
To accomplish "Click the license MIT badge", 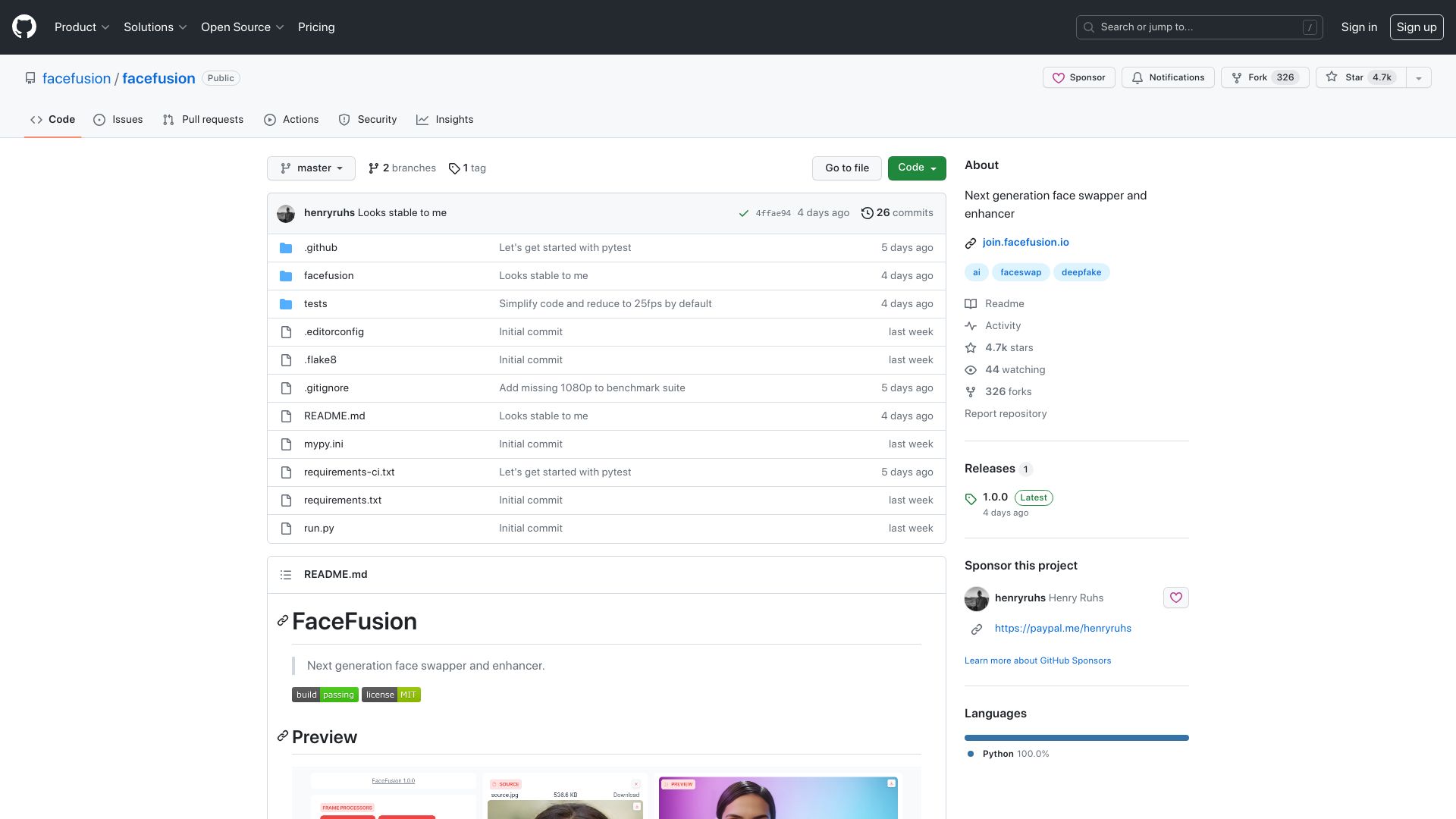I will click(391, 695).
